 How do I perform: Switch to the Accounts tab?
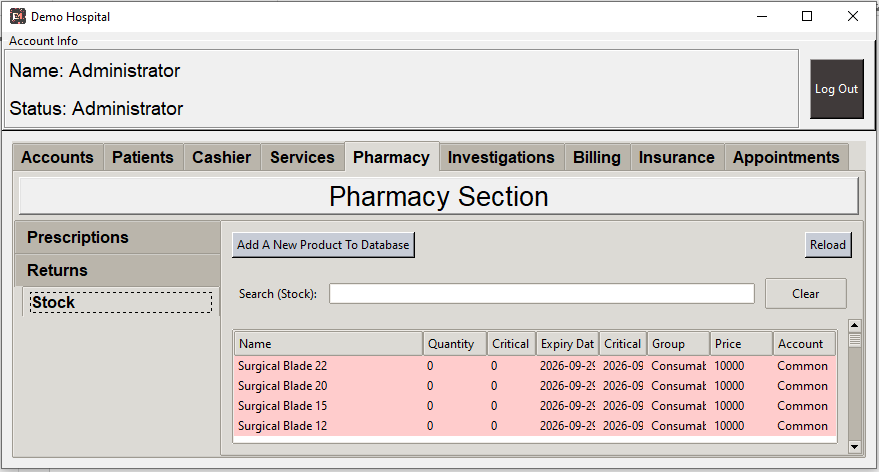point(57,158)
